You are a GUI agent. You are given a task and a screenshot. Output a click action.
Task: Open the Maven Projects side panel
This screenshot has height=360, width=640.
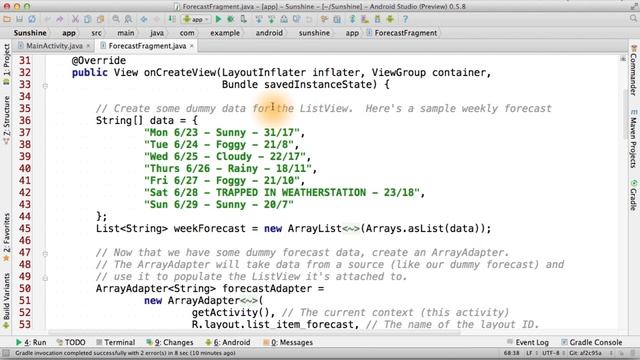[x=633, y=139]
